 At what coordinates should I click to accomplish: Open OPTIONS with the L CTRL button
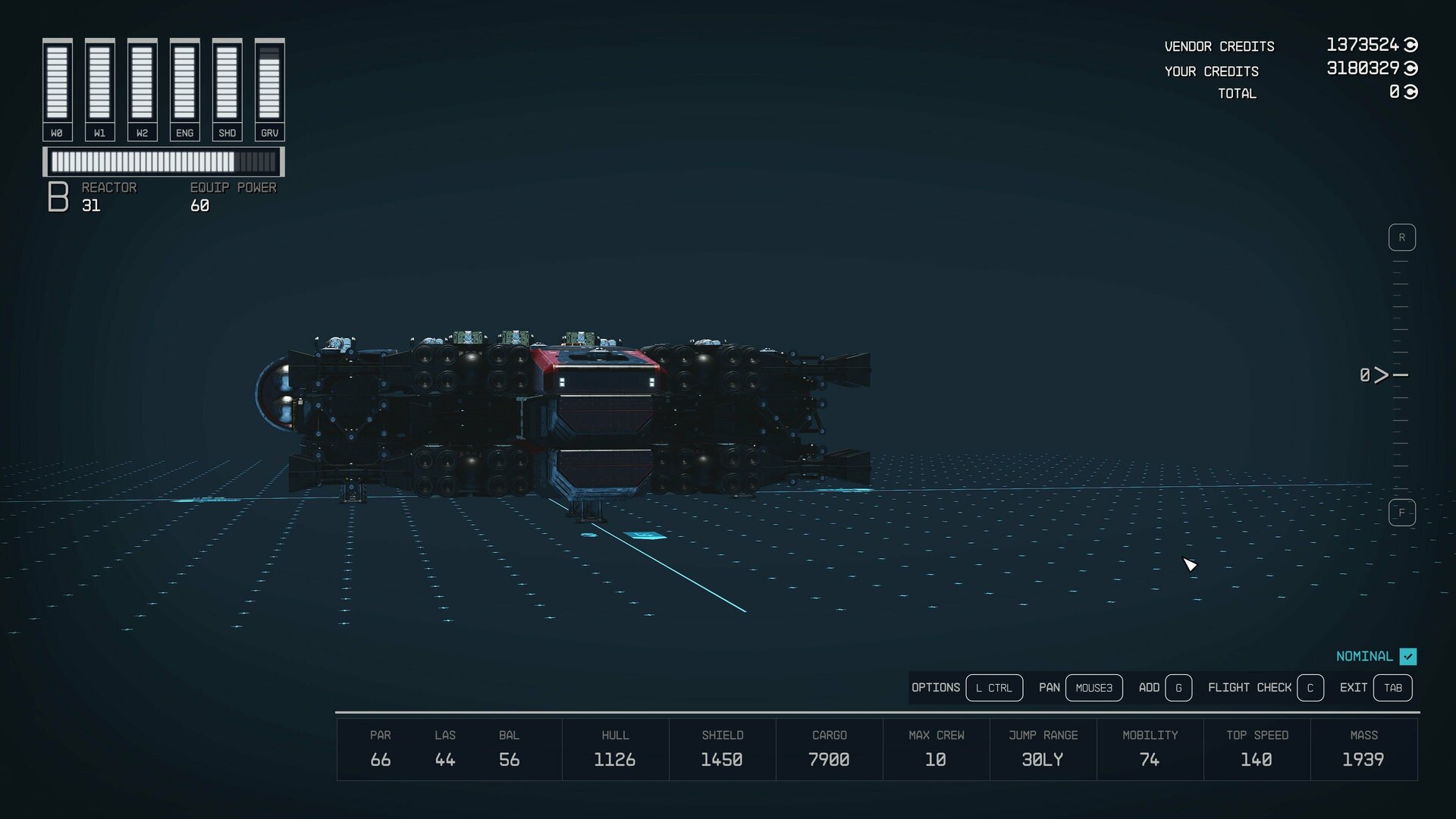pyautogui.click(x=994, y=688)
